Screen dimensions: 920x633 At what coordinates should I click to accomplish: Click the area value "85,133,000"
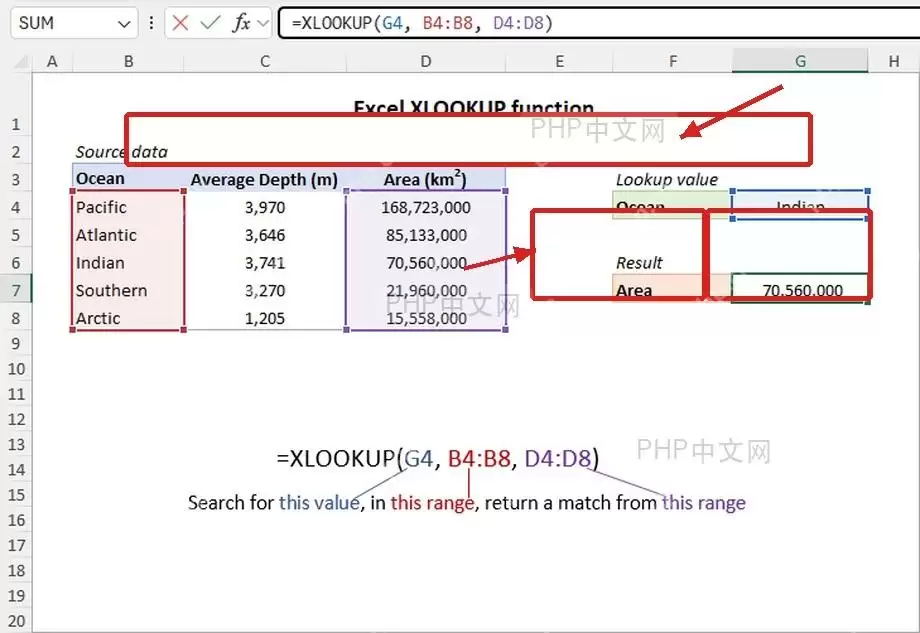(426, 235)
